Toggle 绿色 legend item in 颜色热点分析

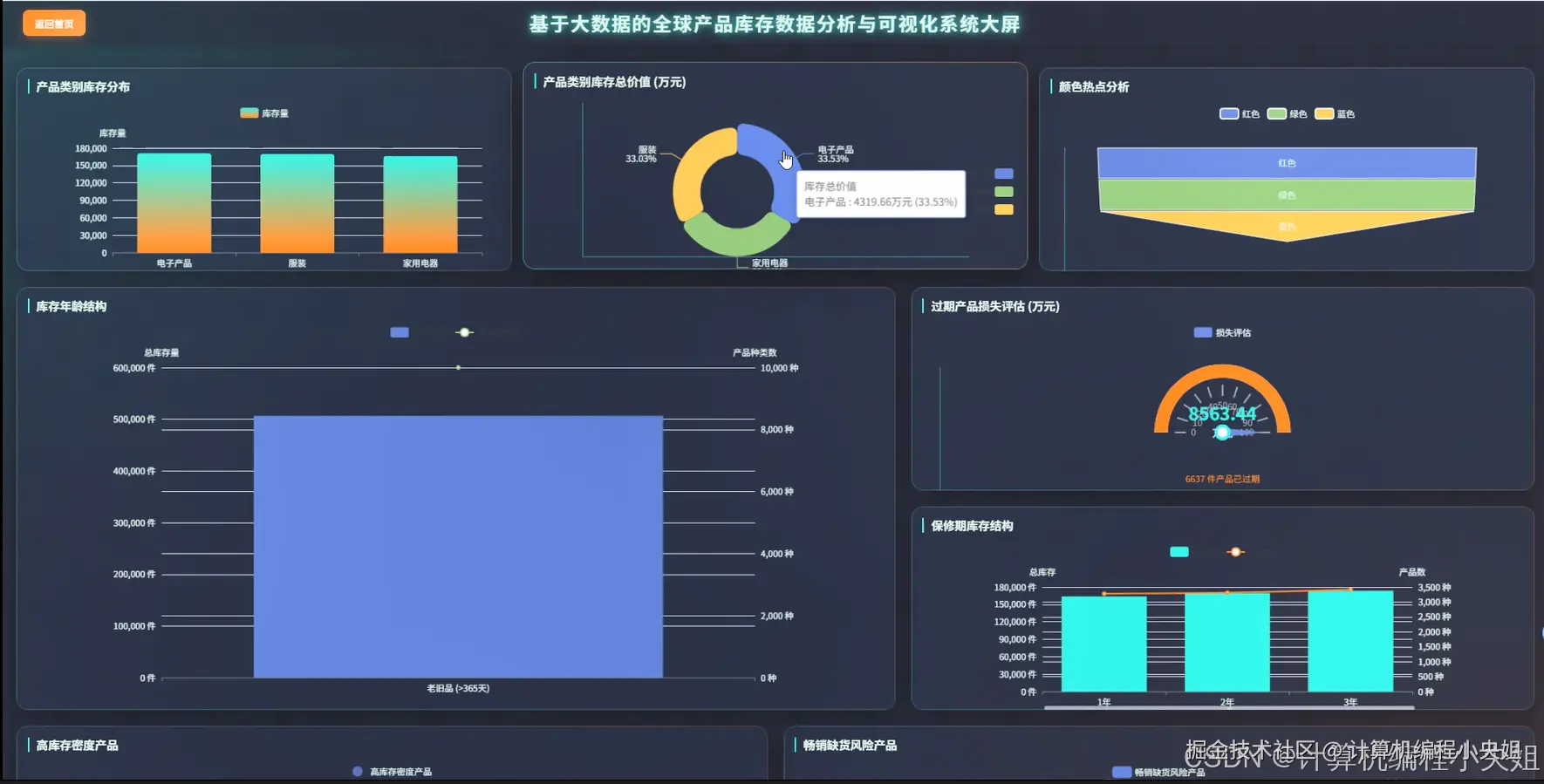pos(1287,114)
